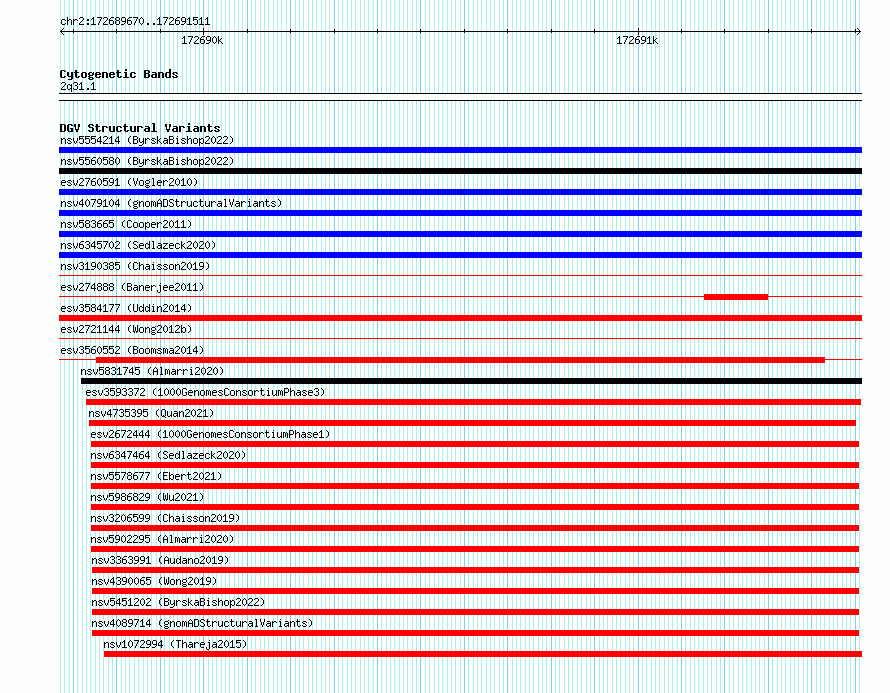Click the Cytogenetic Bands track title
Image resolution: width=890 pixels, height=693 pixels.
tap(119, 74)
